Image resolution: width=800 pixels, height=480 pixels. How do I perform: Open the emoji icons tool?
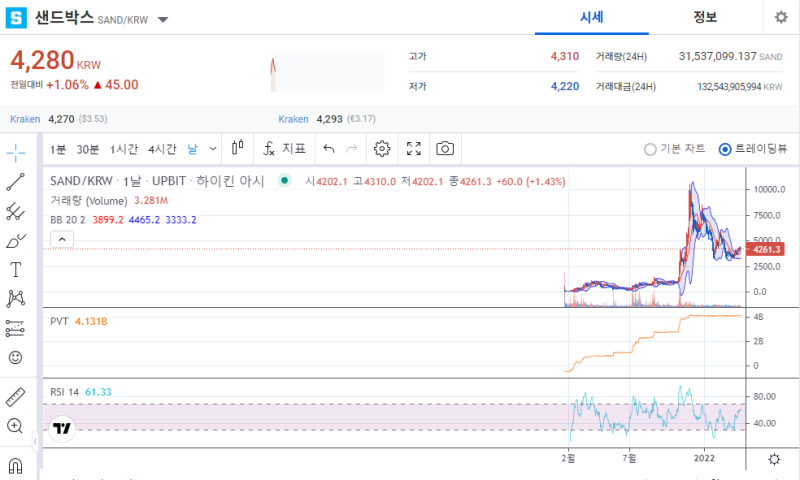(16, 358)
